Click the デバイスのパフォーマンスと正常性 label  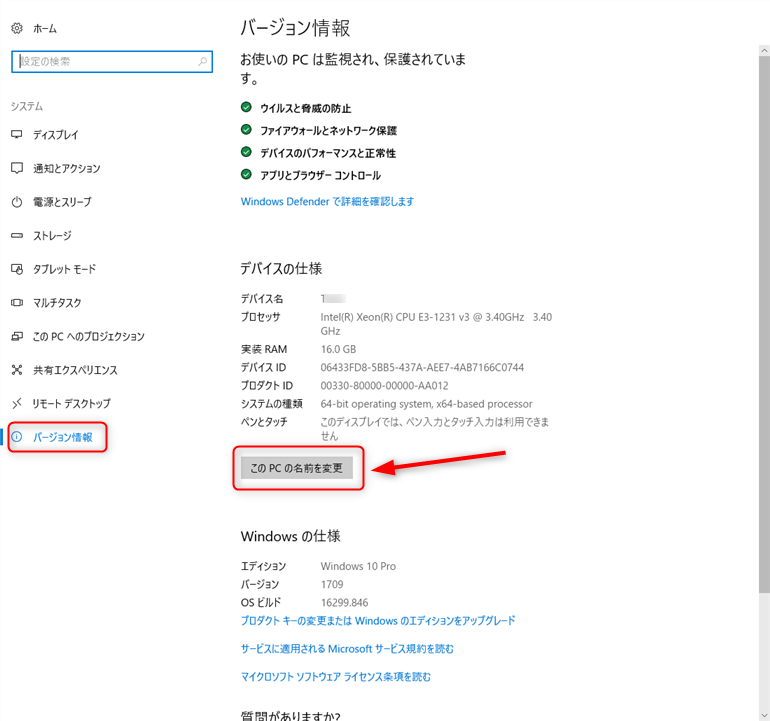pyautogui.click(x=328, y=153)
